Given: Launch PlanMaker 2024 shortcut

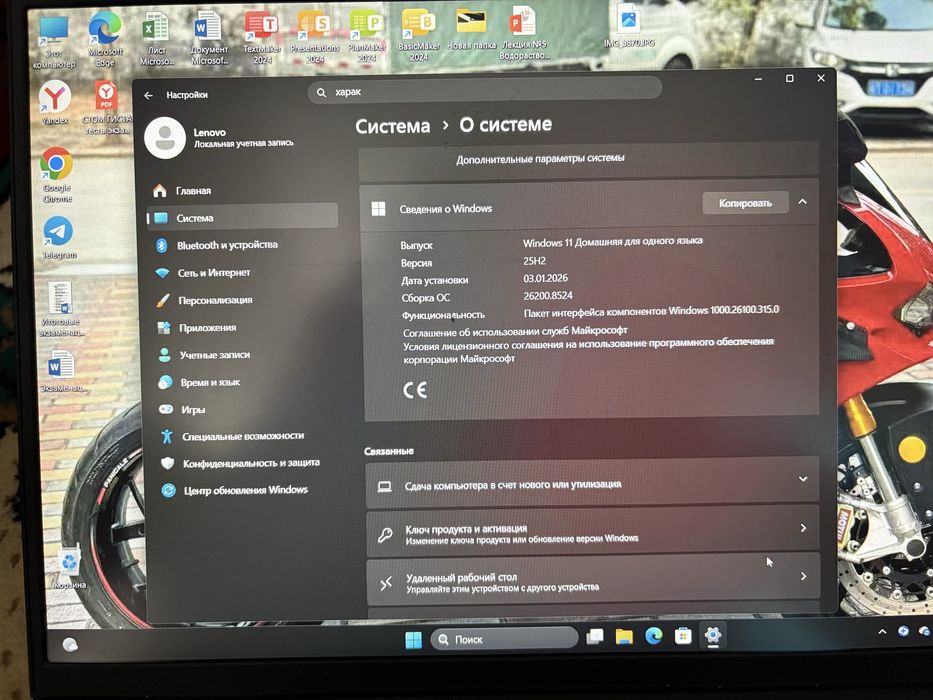Looking at the screenshot, I should (x=367, y=36).
